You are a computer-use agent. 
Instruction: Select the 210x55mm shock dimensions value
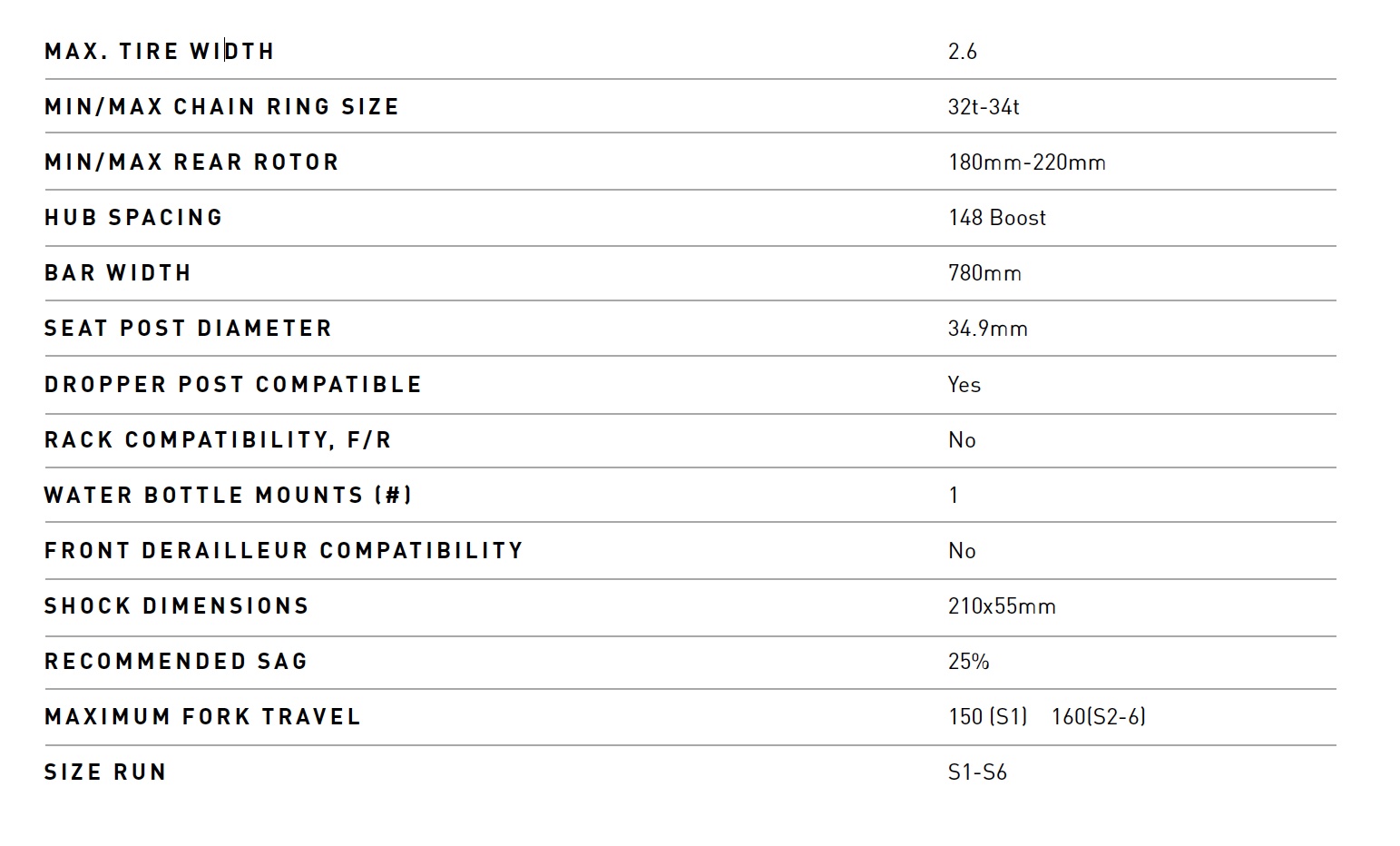pos(1002,606)
